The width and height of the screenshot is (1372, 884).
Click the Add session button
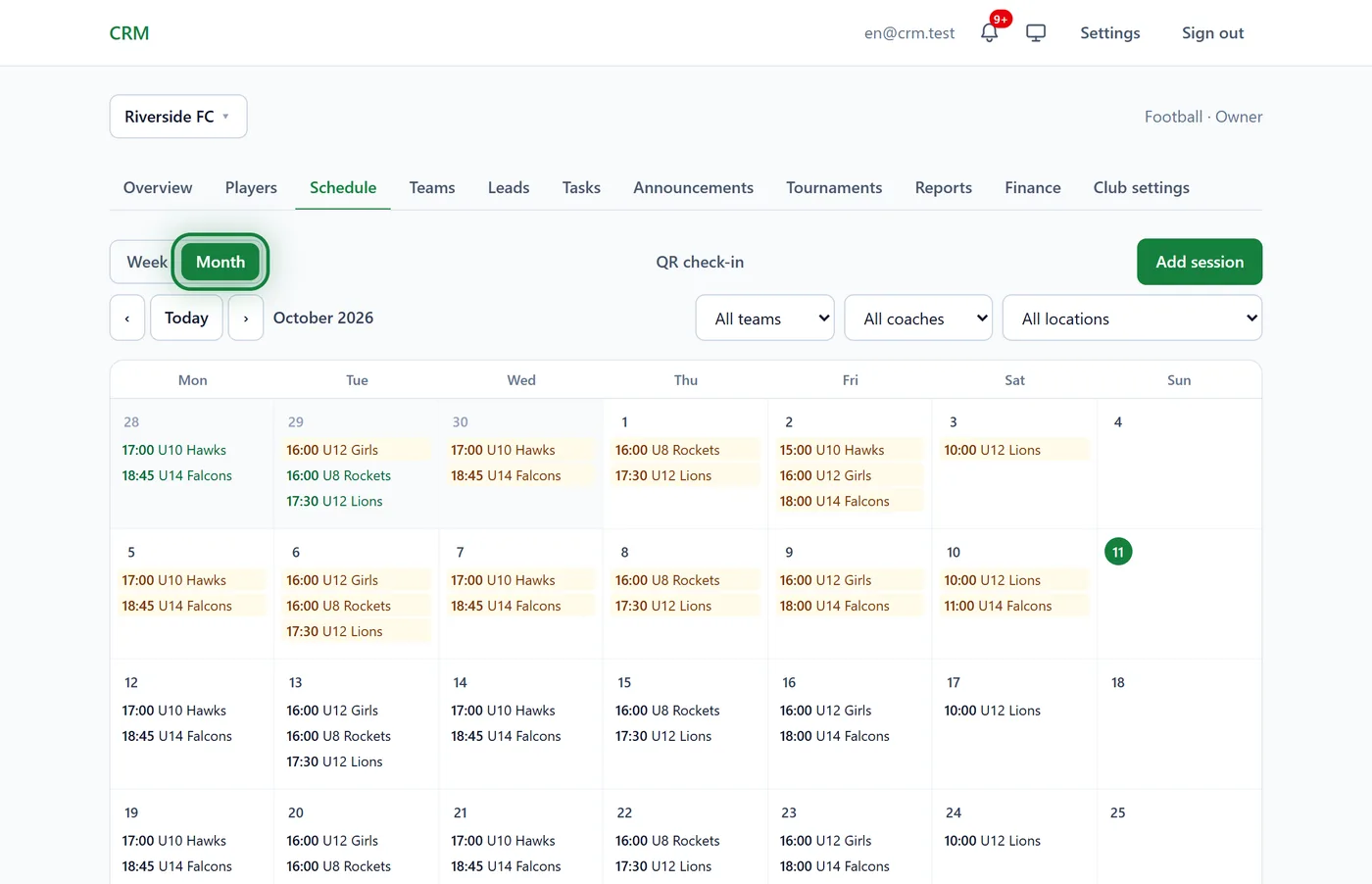(1200, 262)
